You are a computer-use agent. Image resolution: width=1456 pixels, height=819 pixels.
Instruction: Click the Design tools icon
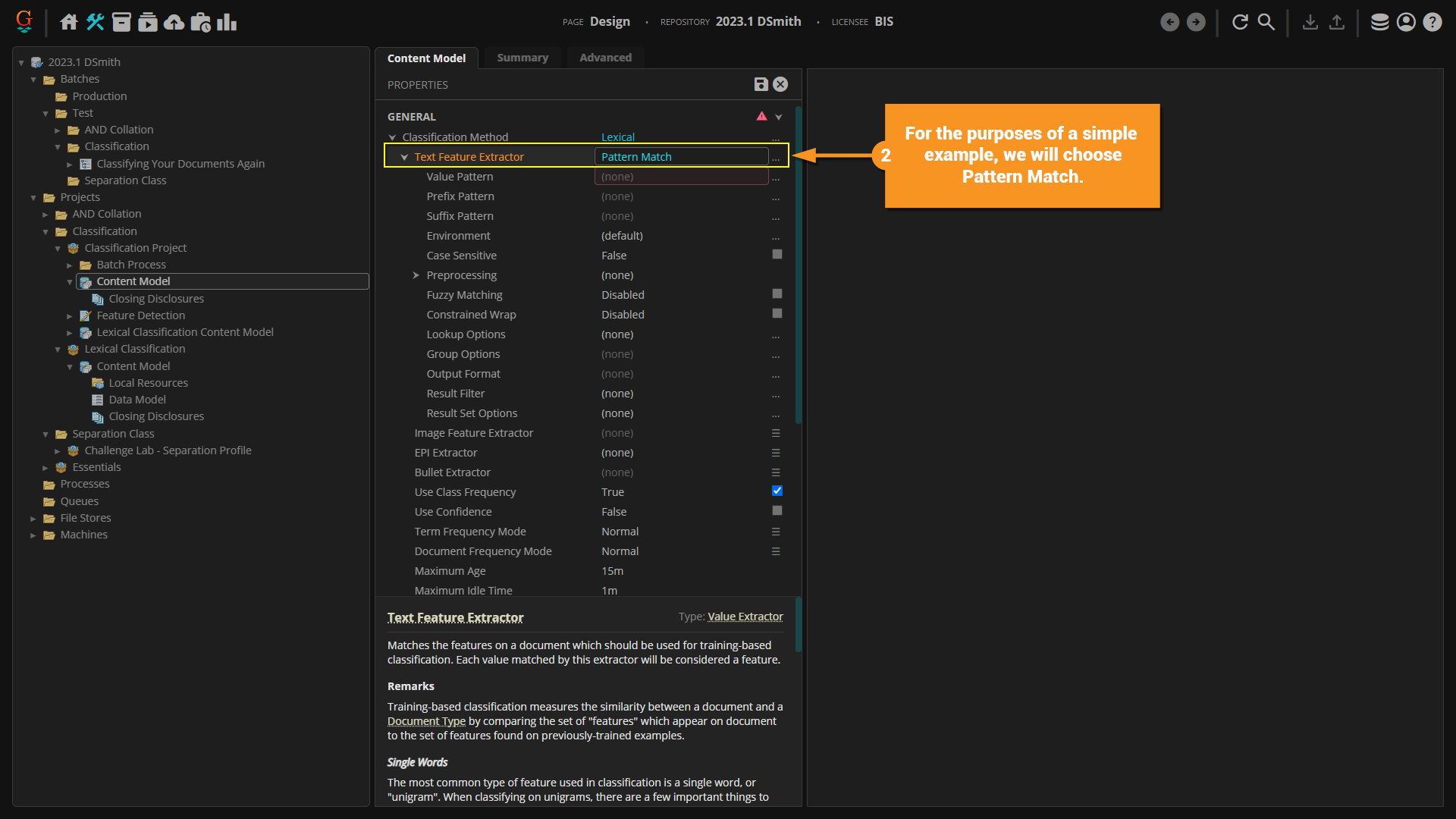[x=96, y=22]
